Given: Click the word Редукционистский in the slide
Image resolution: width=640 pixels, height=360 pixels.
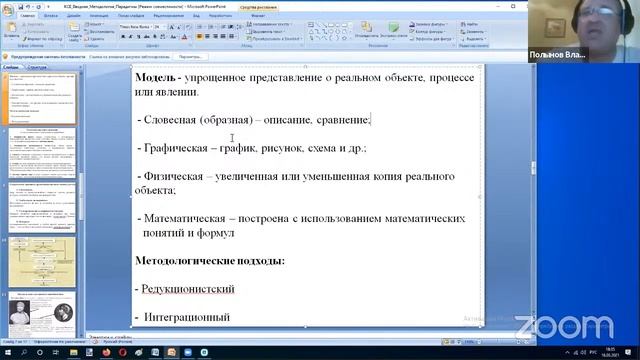Looking at the screenshot, I should (x=188, y=289).
